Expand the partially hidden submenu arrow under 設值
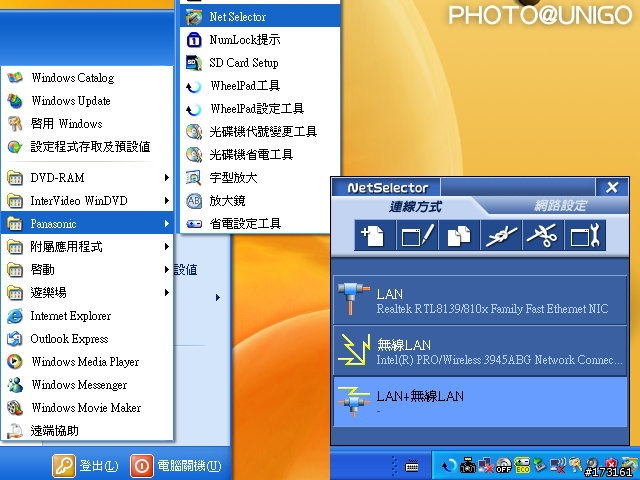The height and width of the screenshot is (480, 640). point(218,298)
